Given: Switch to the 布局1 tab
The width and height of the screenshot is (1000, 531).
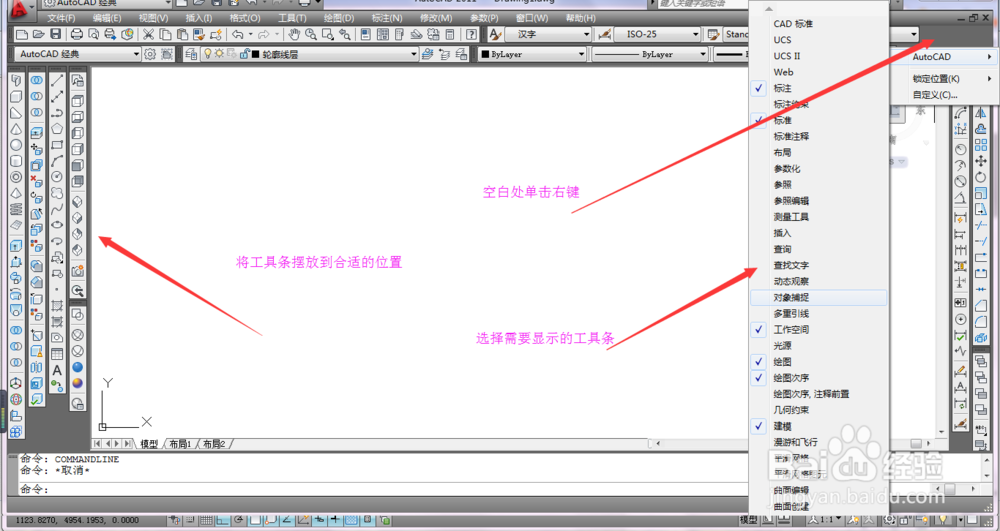Looking at the screenshot, I should click(x=180, y=444).
